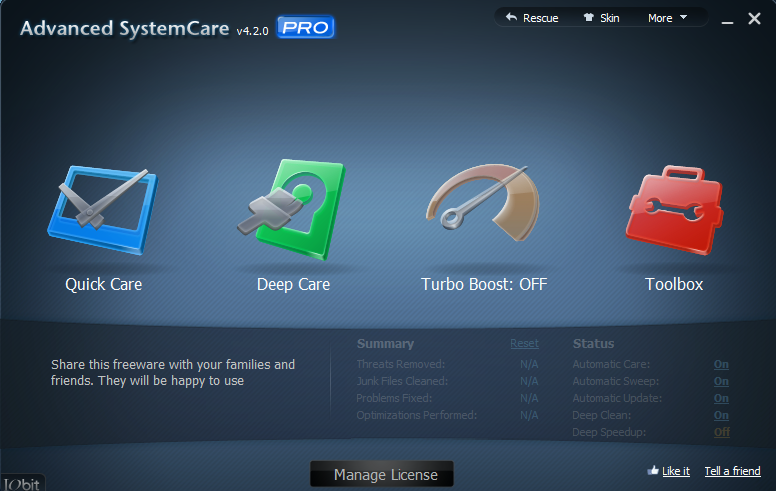Click the Share this freeware message
This screenshot has width=776, height=491.
click(173, 372)
